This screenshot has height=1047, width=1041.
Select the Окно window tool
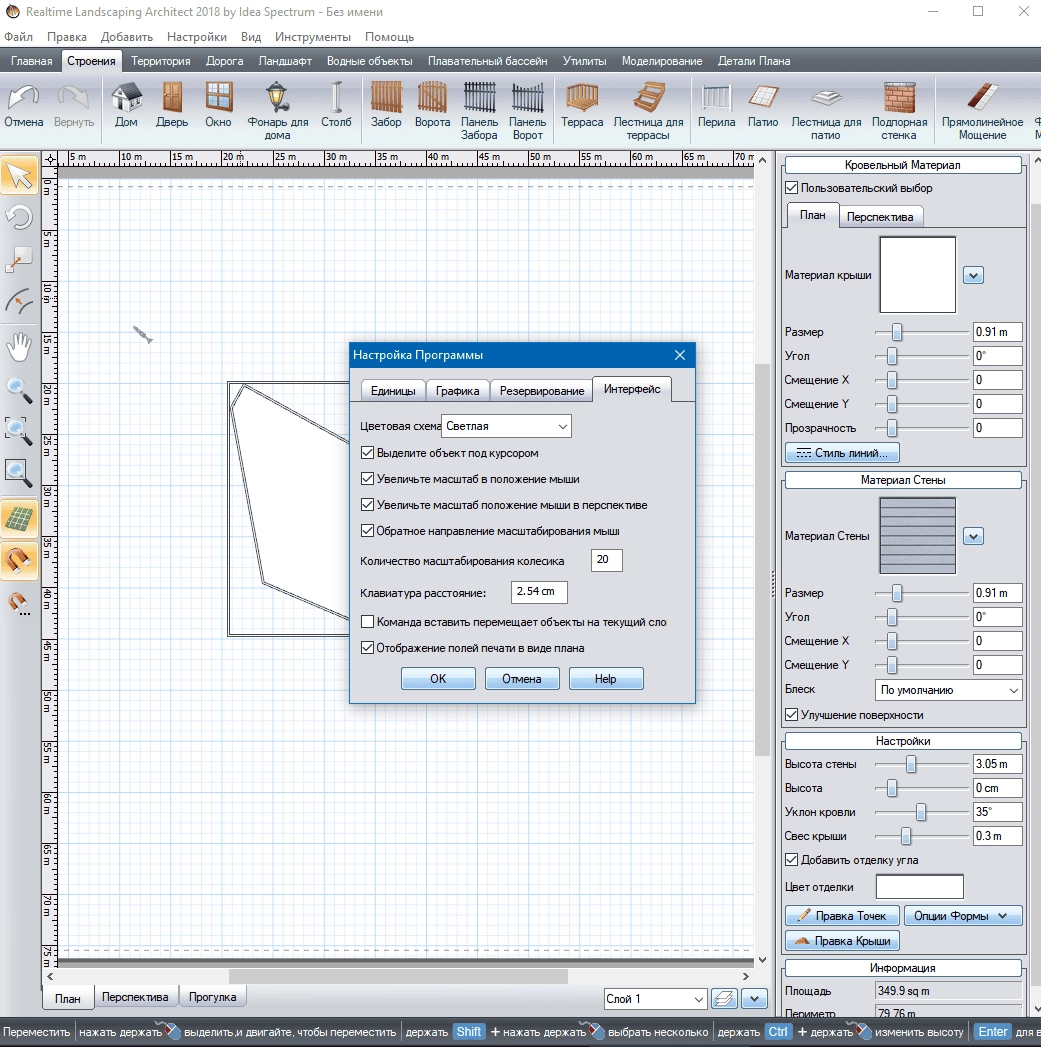pyautogui.click(x=218, y=107)
